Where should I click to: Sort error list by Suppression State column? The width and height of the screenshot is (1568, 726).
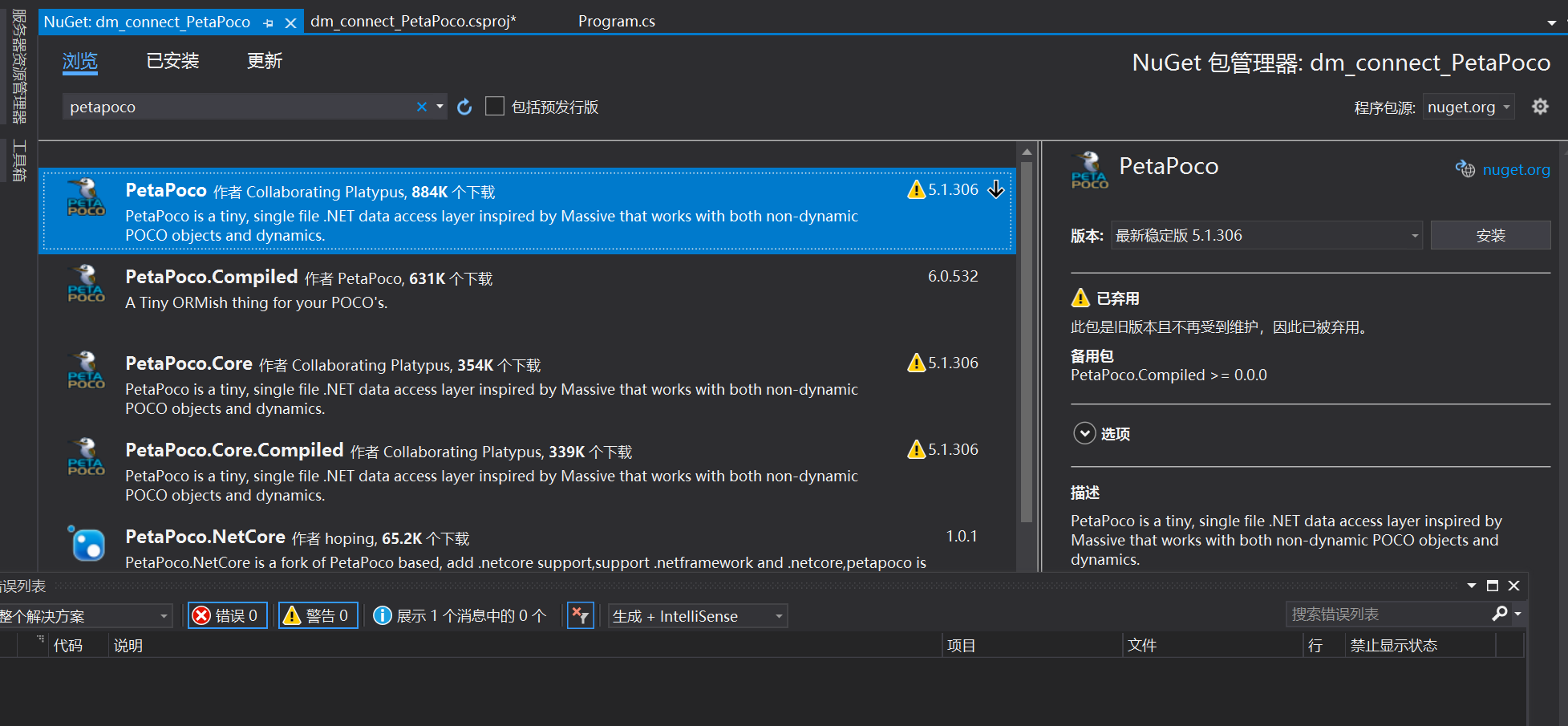pyautogui.click(x=1420, y=645)
